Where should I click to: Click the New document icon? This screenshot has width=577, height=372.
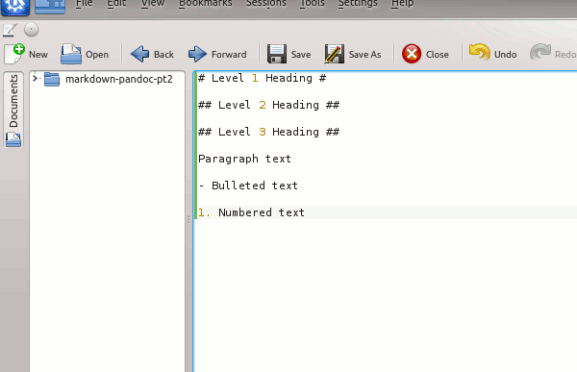[x=14, y=54]
